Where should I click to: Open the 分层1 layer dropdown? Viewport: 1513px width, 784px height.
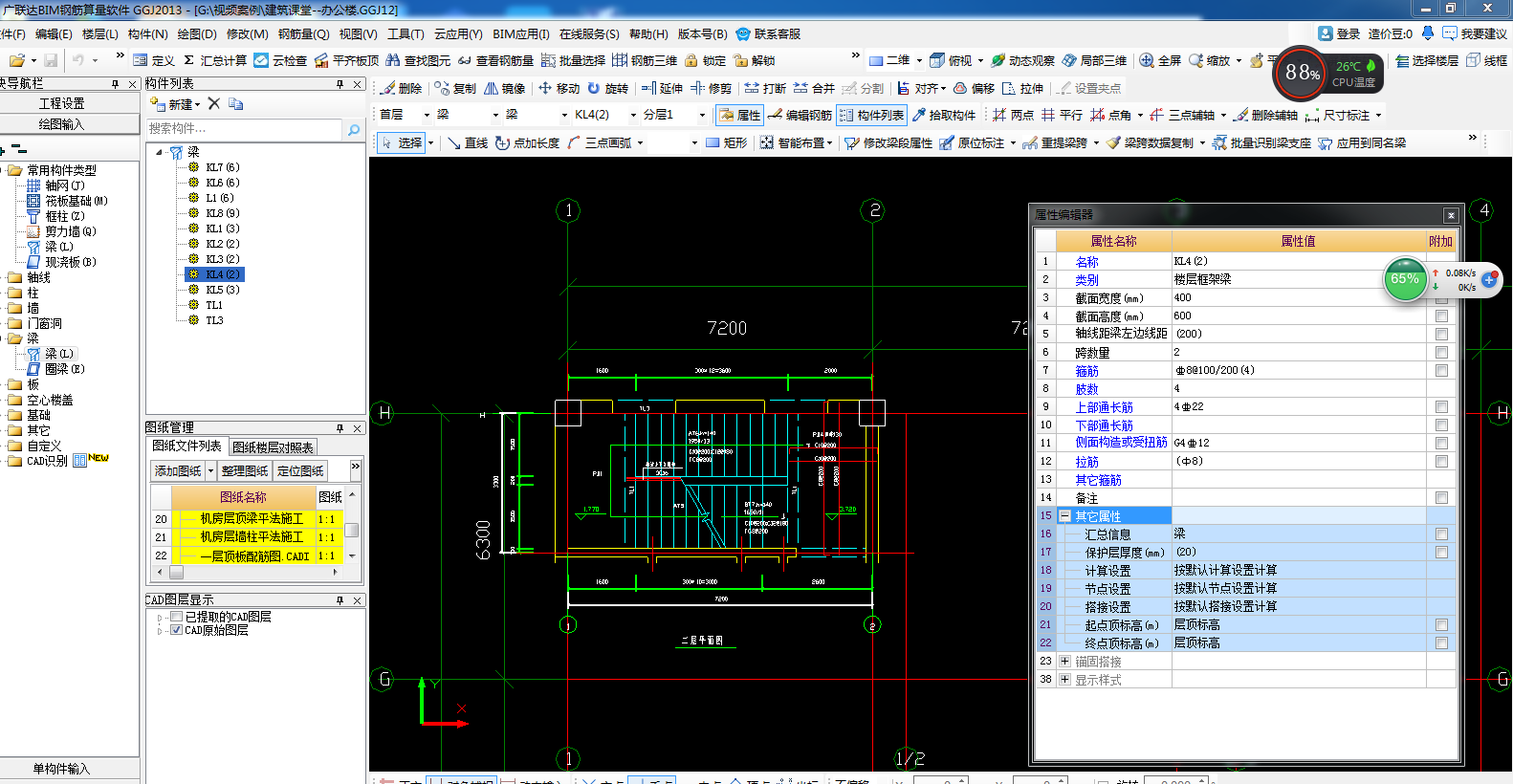click(702, 115)
